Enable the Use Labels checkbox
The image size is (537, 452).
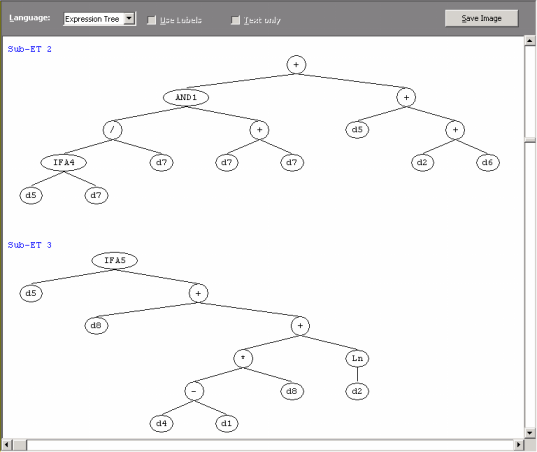[151, 20]
